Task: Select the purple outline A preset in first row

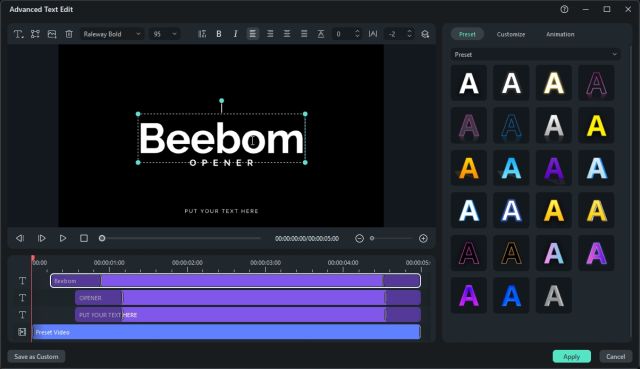Action: point(596,83)
